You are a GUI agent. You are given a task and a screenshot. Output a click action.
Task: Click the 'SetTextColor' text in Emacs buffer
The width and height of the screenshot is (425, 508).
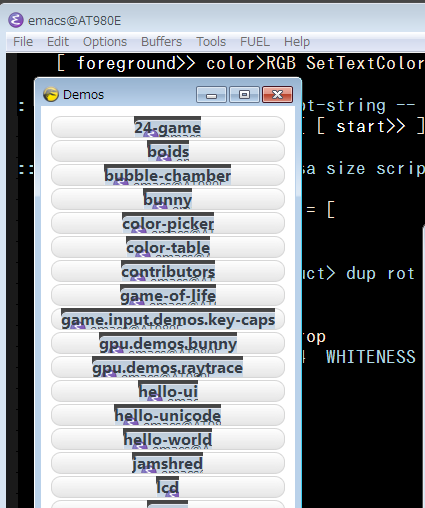coord(365,63)
